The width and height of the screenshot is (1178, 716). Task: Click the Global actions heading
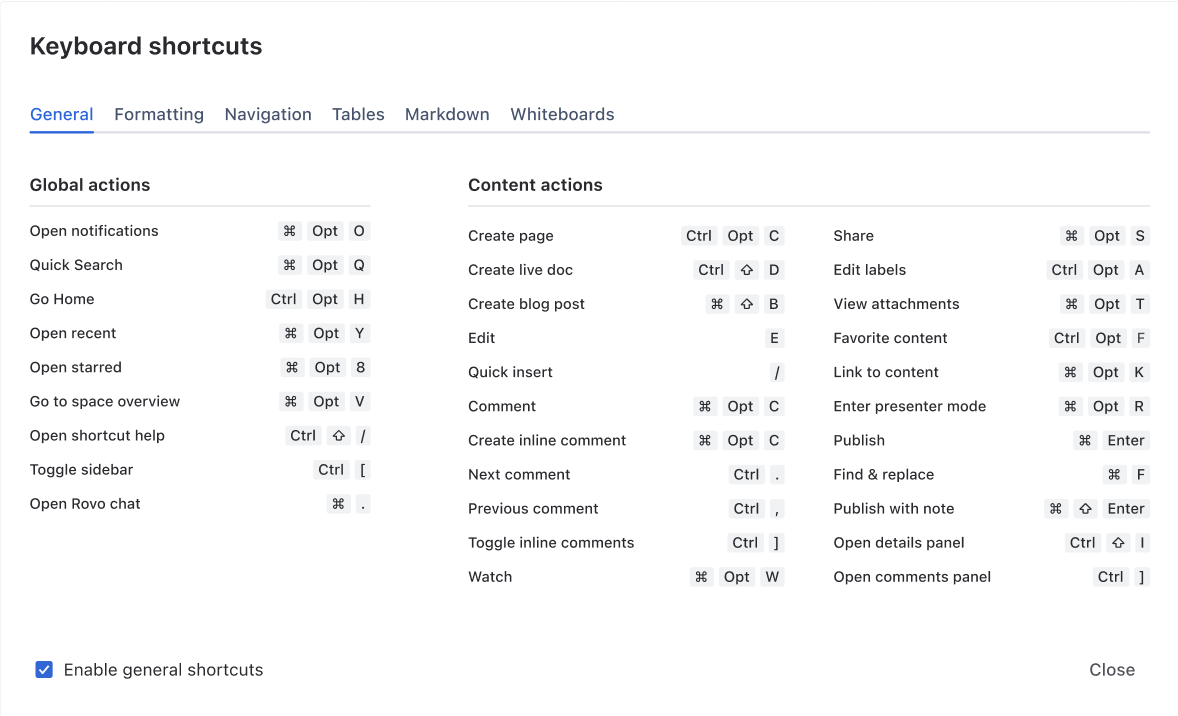pos(90,185)
